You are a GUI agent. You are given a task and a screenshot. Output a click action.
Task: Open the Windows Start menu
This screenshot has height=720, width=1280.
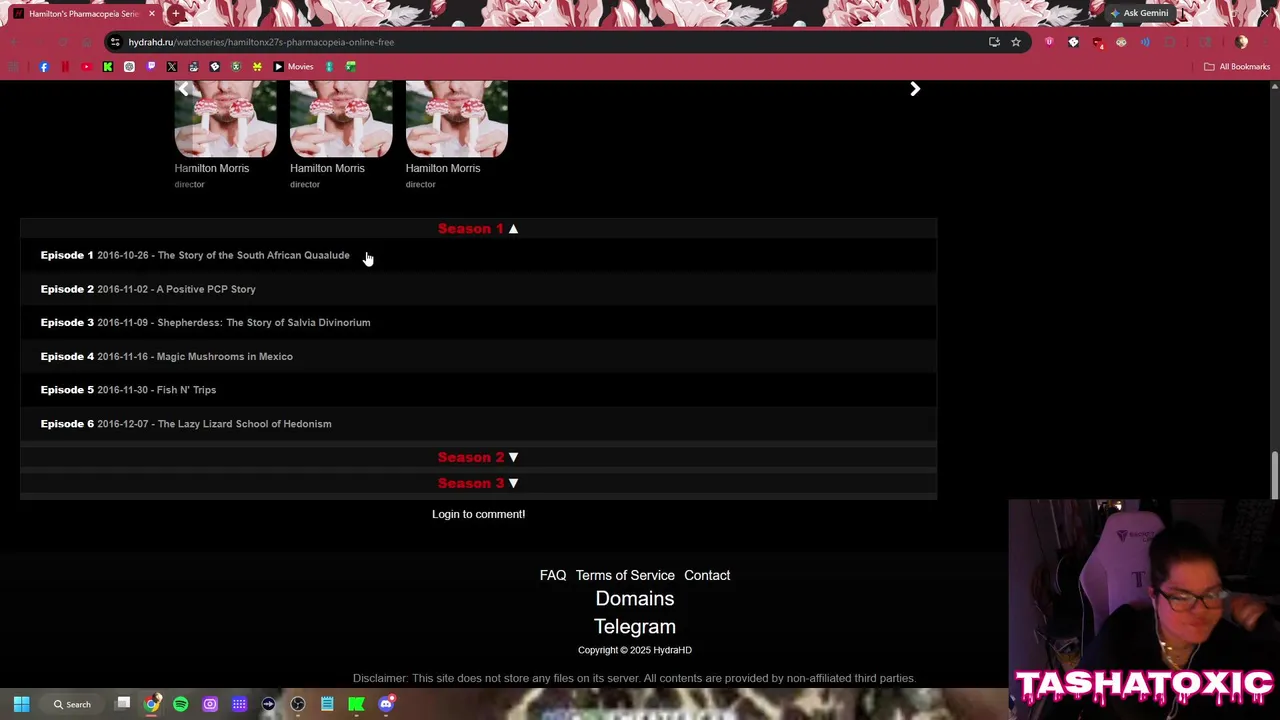21,704
